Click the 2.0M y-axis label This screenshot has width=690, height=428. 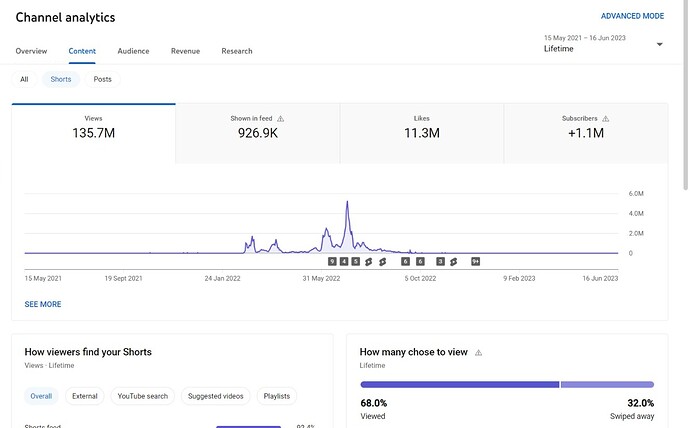636,233
